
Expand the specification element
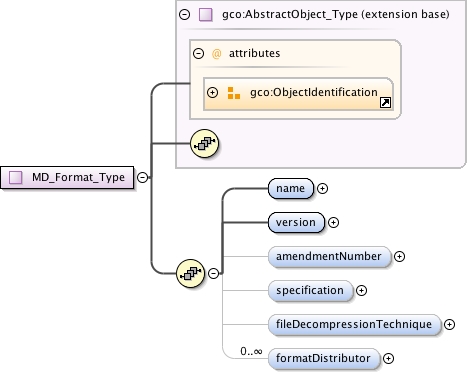point(361,291)
